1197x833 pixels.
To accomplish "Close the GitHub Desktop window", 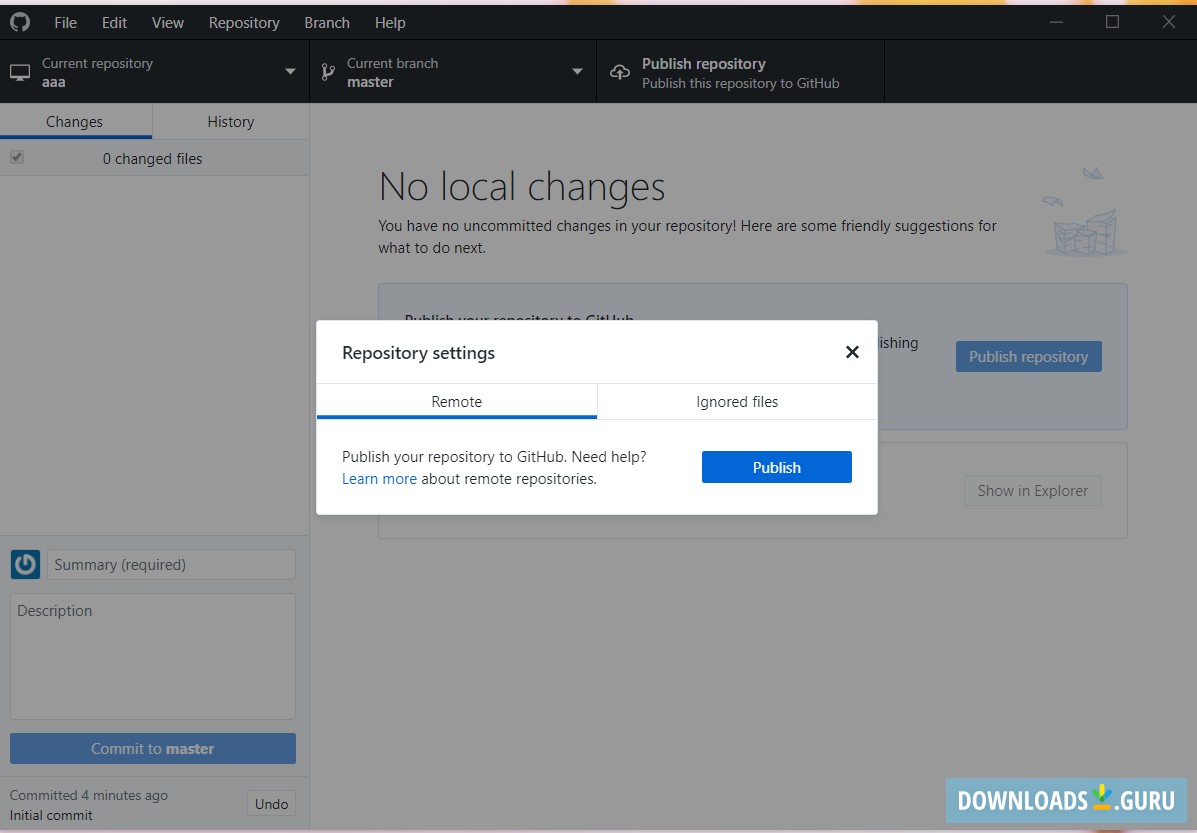I will [1169, 22].
